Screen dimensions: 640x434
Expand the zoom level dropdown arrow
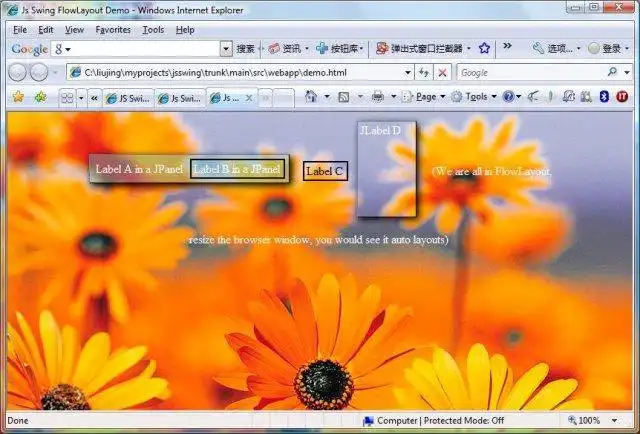point(614,421)
